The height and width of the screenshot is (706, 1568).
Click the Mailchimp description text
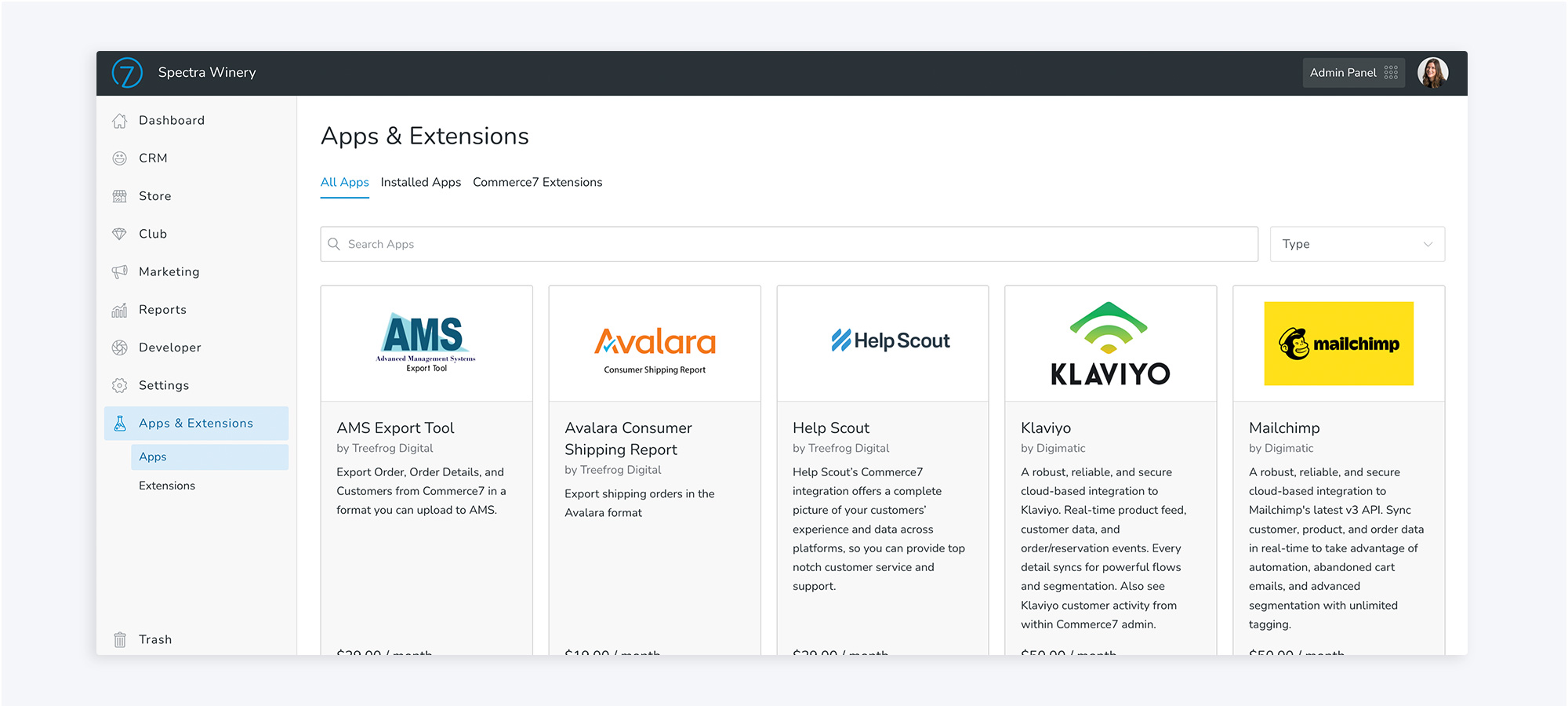(1336, 548)
